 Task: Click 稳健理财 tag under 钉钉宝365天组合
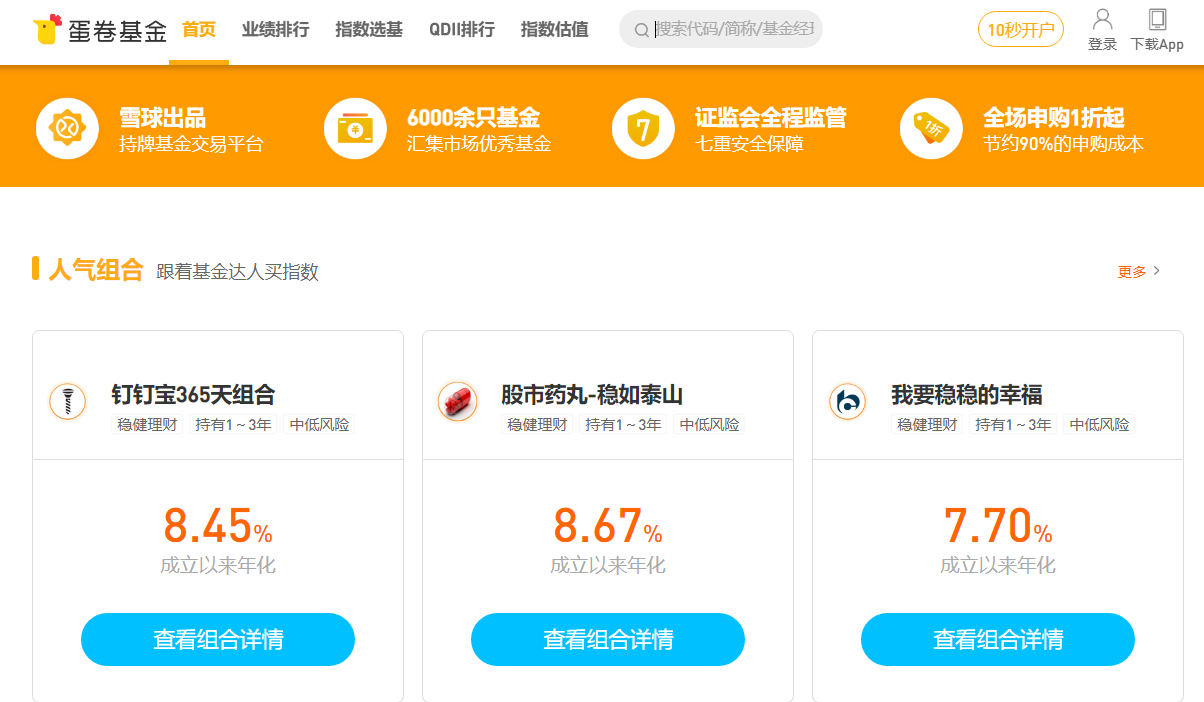click(147, 424)
